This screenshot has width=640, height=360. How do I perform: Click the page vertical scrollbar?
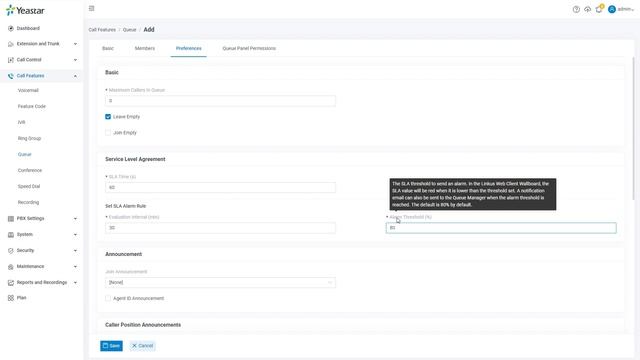[634, 129]
